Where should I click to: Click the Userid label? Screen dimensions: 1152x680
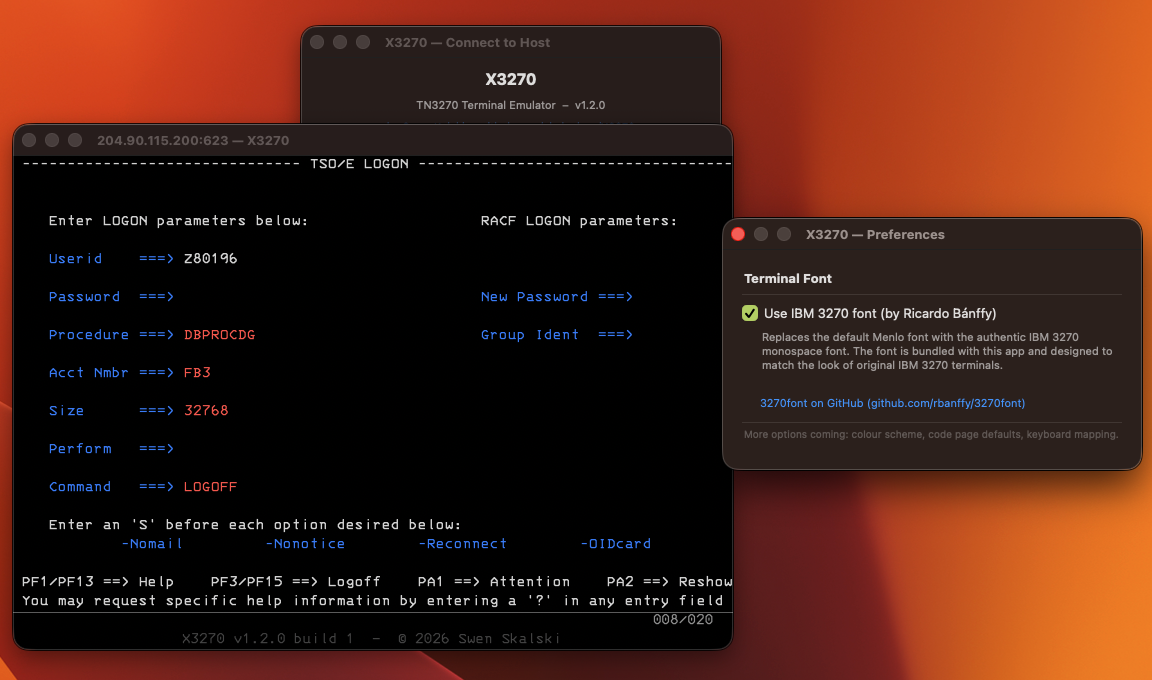[x=75, y=258]
